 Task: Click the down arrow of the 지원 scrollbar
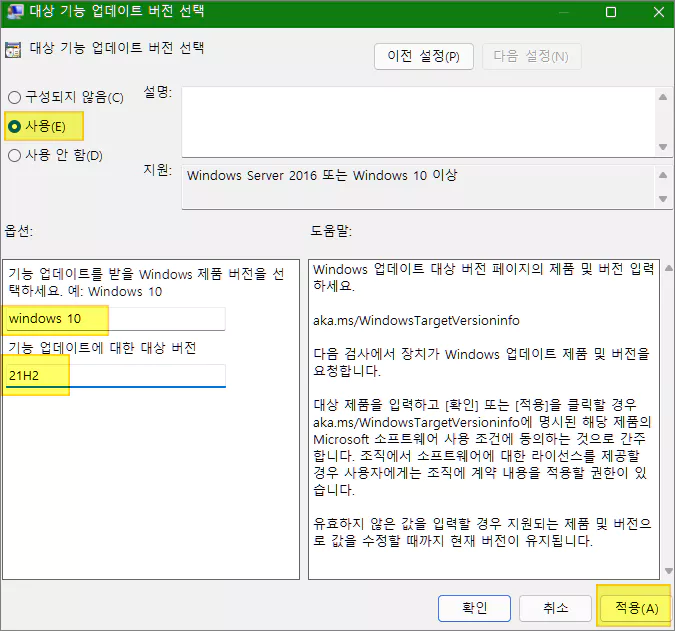coord(663,199)
